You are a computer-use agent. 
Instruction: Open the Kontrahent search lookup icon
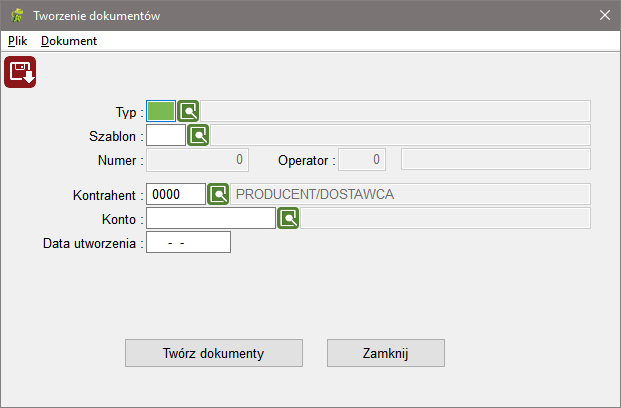coord(218,194)
